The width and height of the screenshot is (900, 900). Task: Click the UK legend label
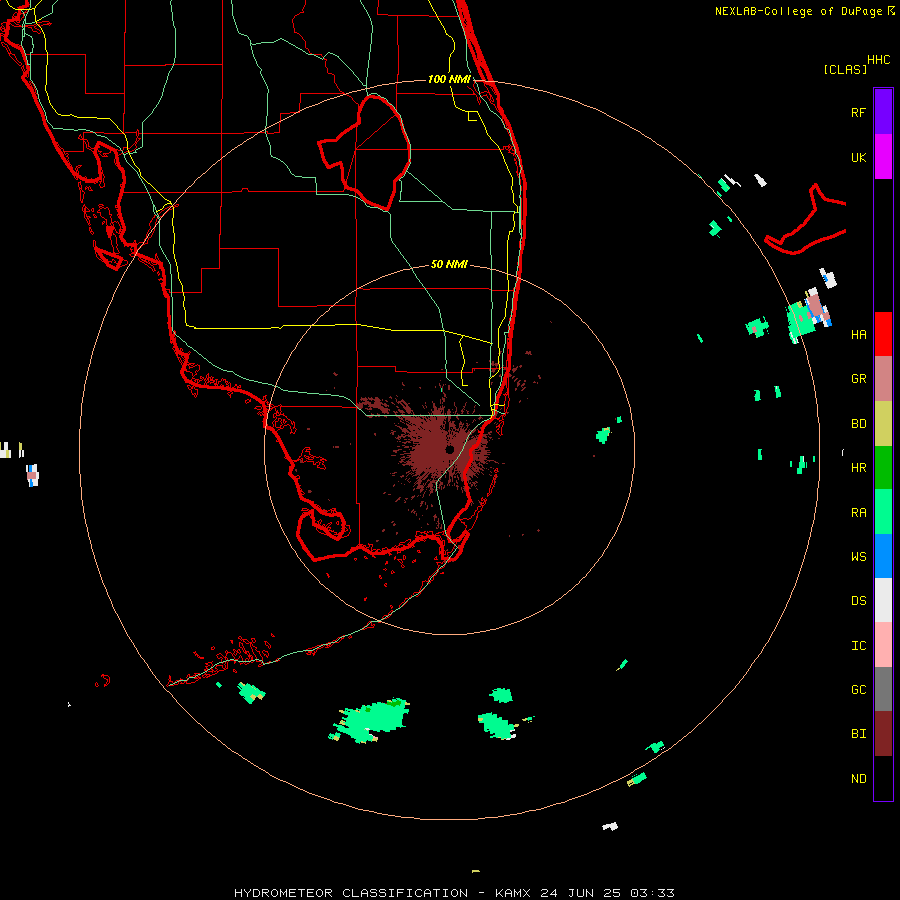click(x=858, y=157)
